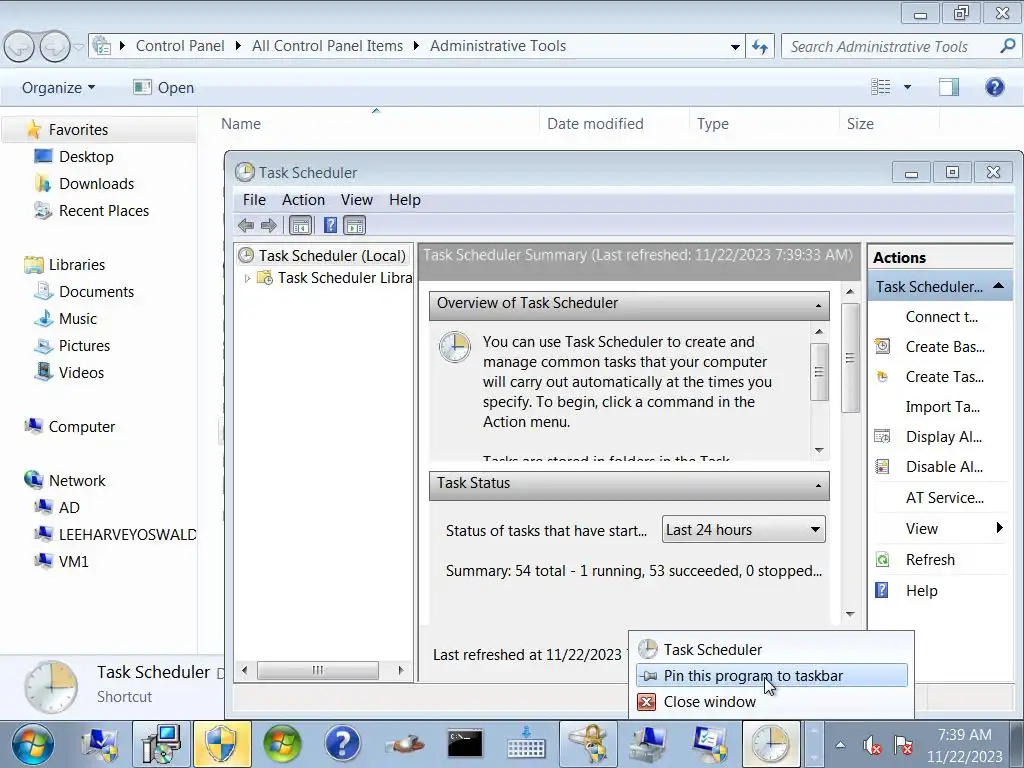Click the Task Scheduler clock taskbar icon
This screenshot has height=768, width=1024.
click(771, 744)
